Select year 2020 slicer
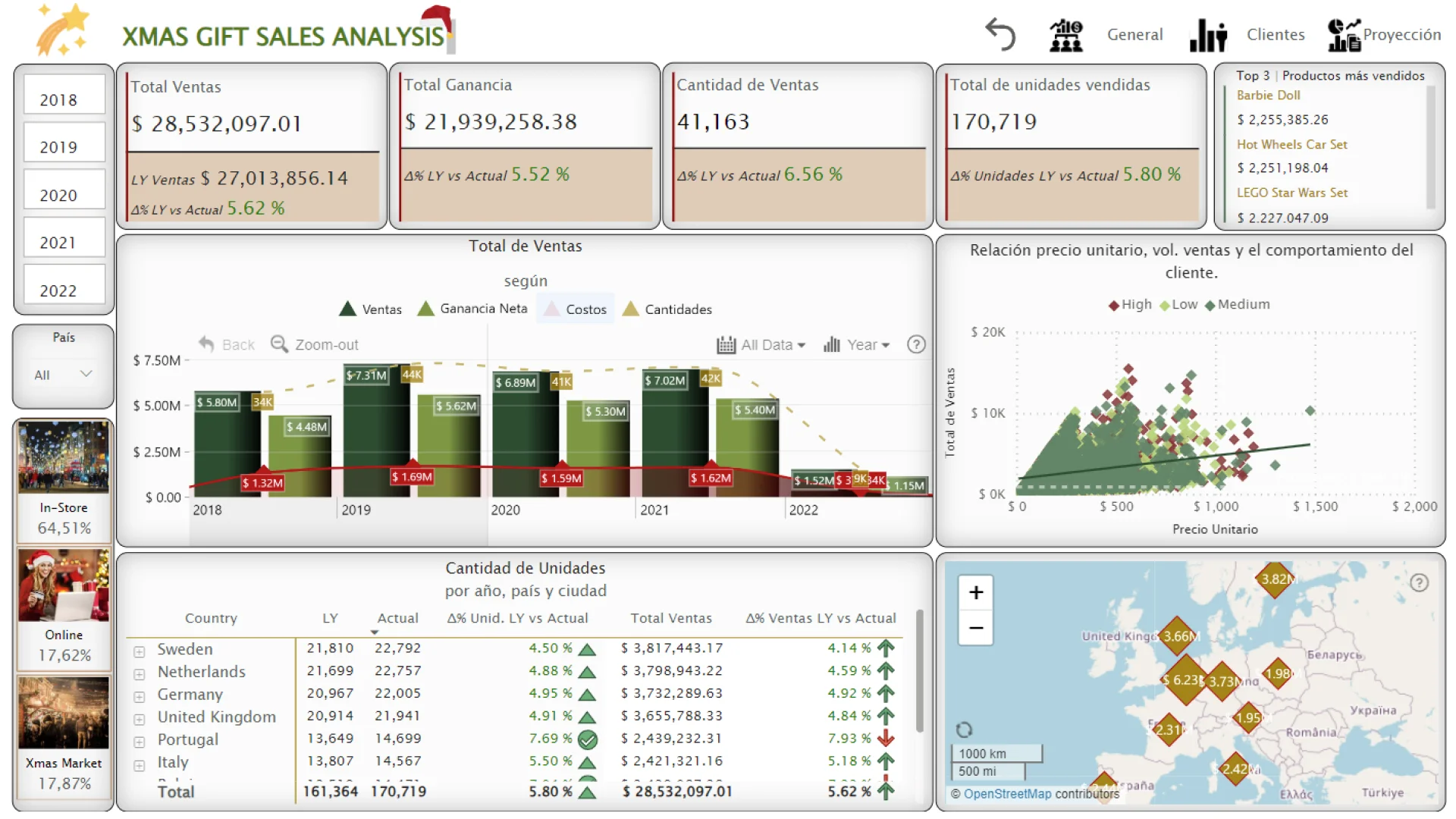The height and width of the screenshot is (819, 1456). click(x=64, y=190)
